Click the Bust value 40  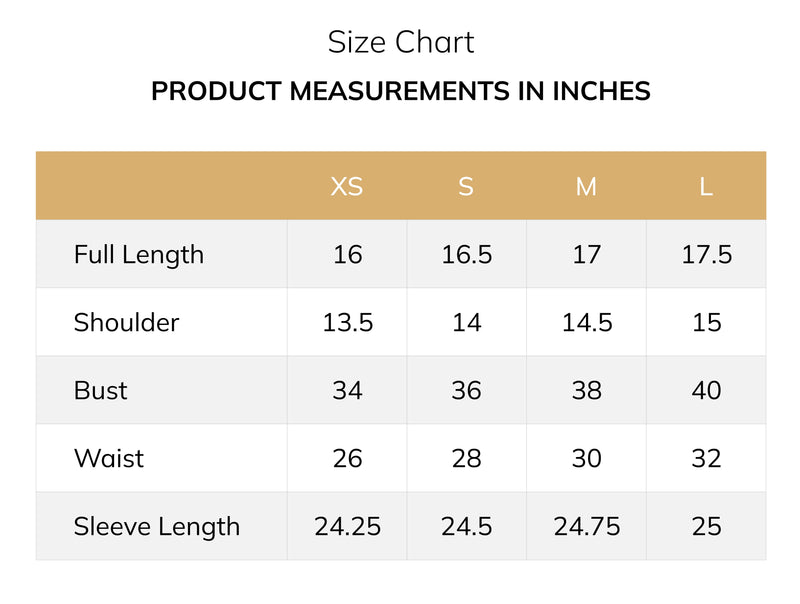tap(707, 390)
